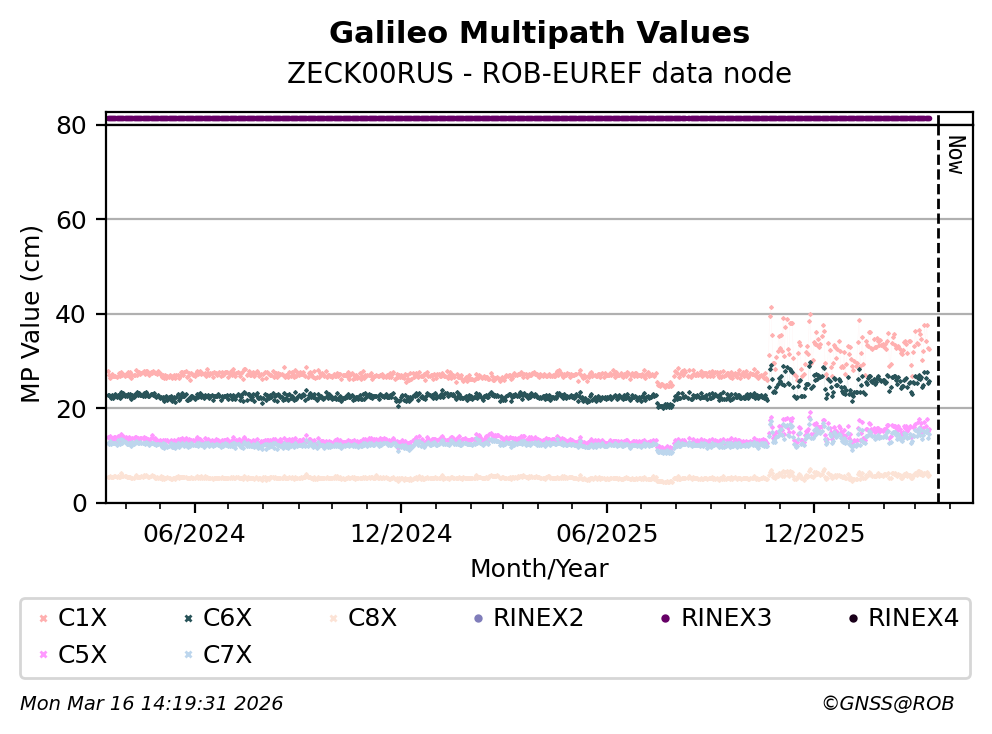The height and width of the screenshot is (734, 992).
Task: Click the ©GNSS@ROB credit text
Action: click(x=887, y=704)
